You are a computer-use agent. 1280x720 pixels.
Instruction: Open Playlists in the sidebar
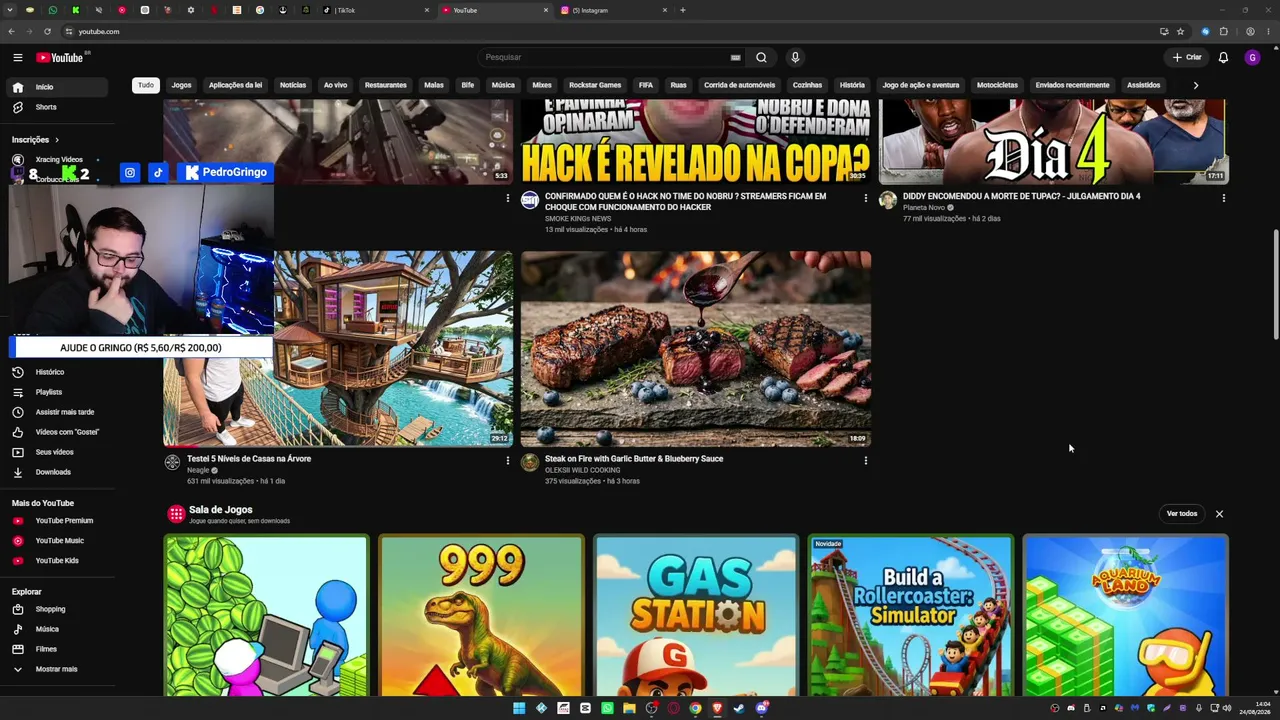tap(55, 392)
